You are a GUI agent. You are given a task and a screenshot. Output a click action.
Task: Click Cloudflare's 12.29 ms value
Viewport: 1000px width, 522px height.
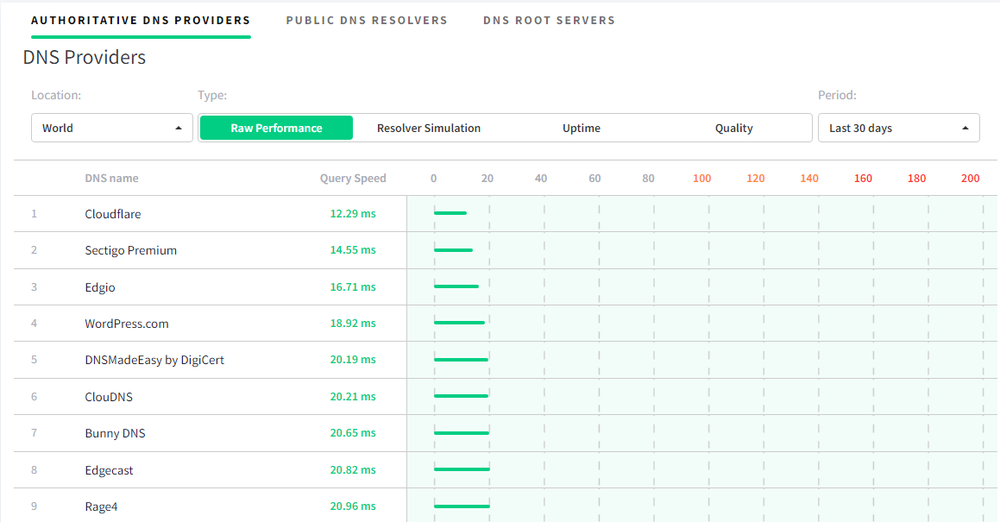tap(353, 214)
